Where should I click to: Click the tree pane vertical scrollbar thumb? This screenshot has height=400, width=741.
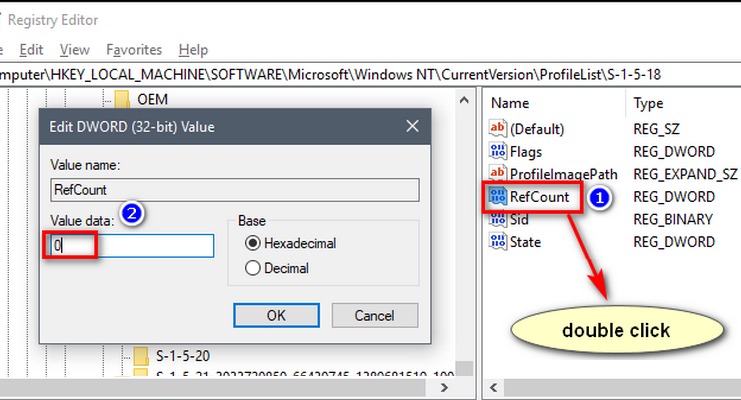point(465,368)
